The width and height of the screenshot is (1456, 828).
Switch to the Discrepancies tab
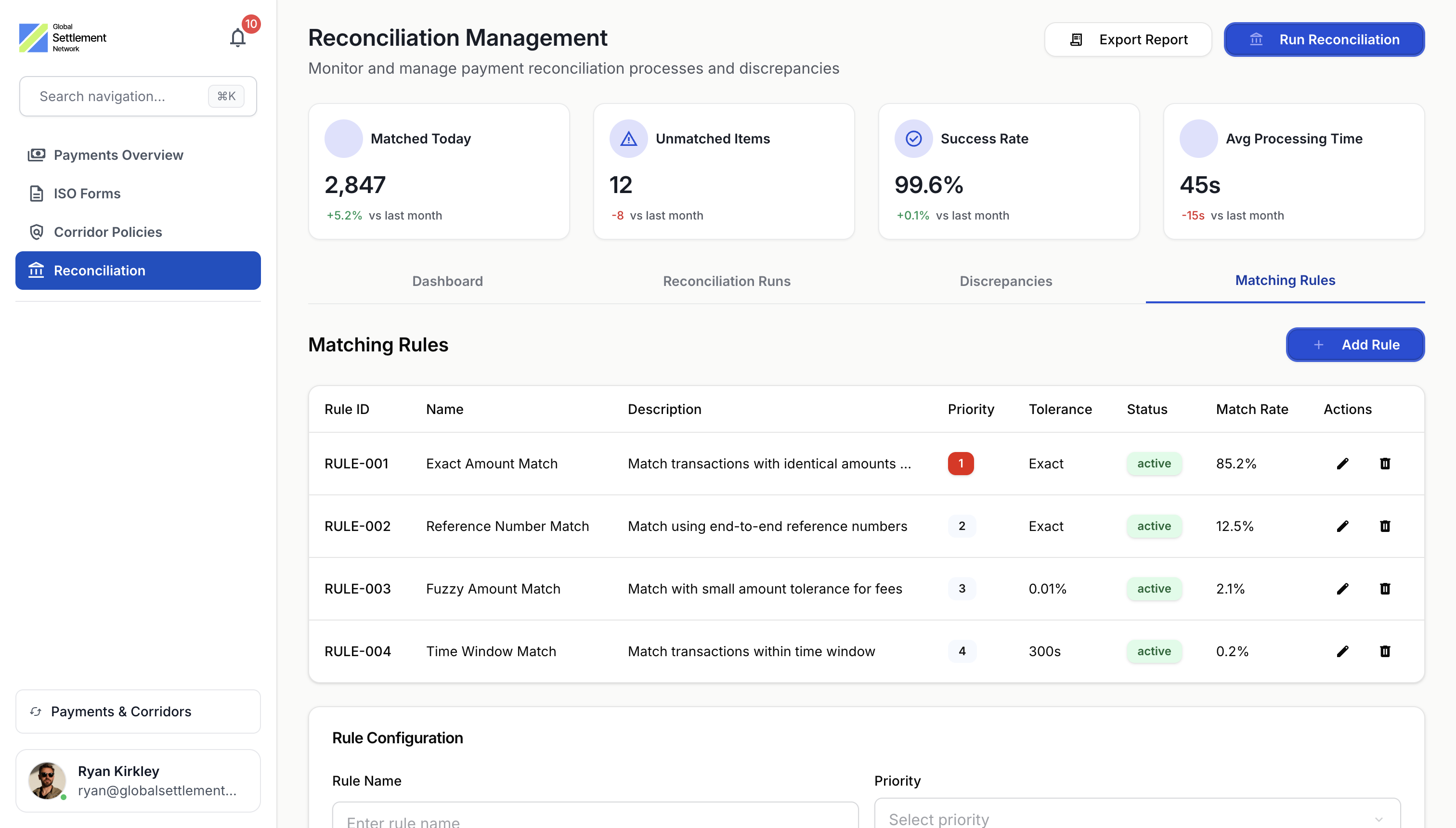(1005, 281)
